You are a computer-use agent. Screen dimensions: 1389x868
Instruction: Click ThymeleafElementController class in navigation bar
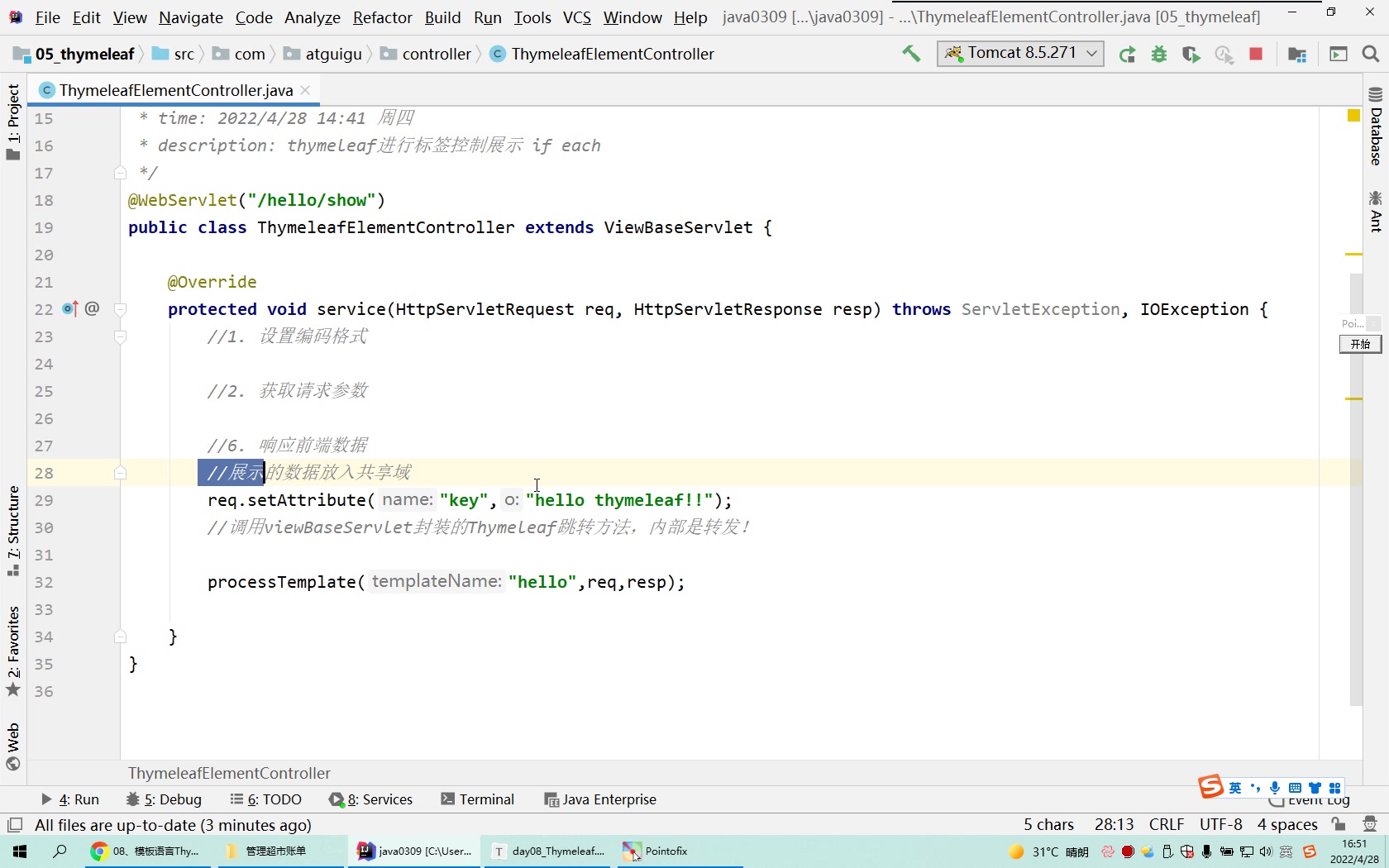[602, 55]
